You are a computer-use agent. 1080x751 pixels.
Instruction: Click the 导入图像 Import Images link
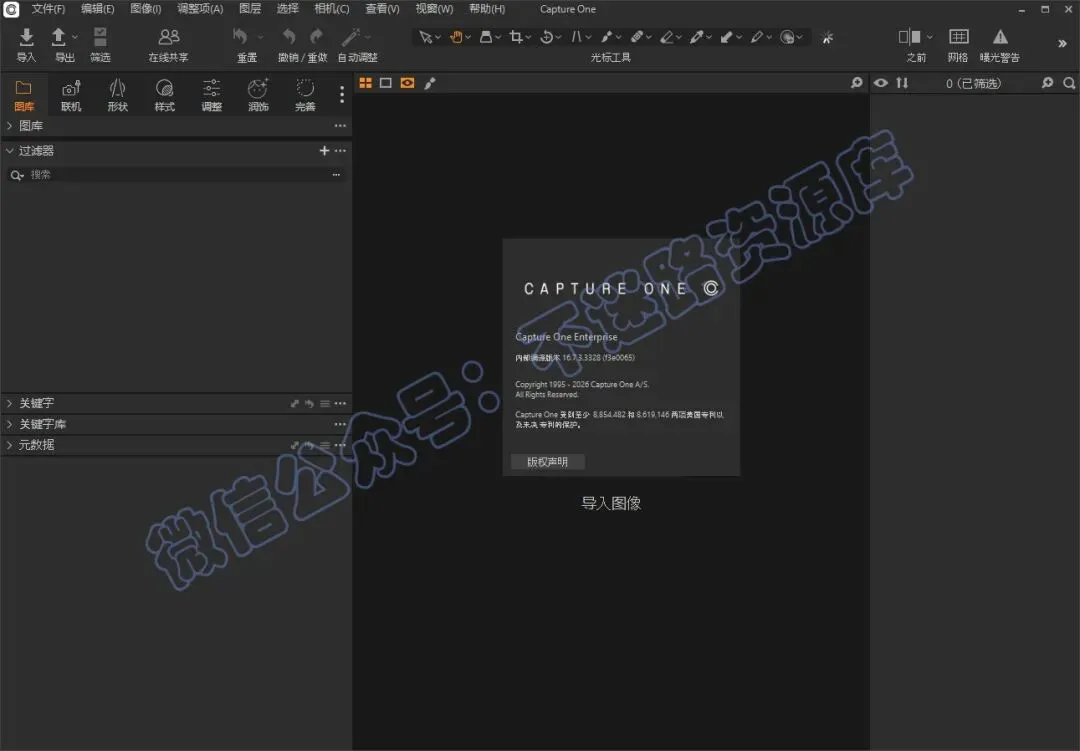611,503
